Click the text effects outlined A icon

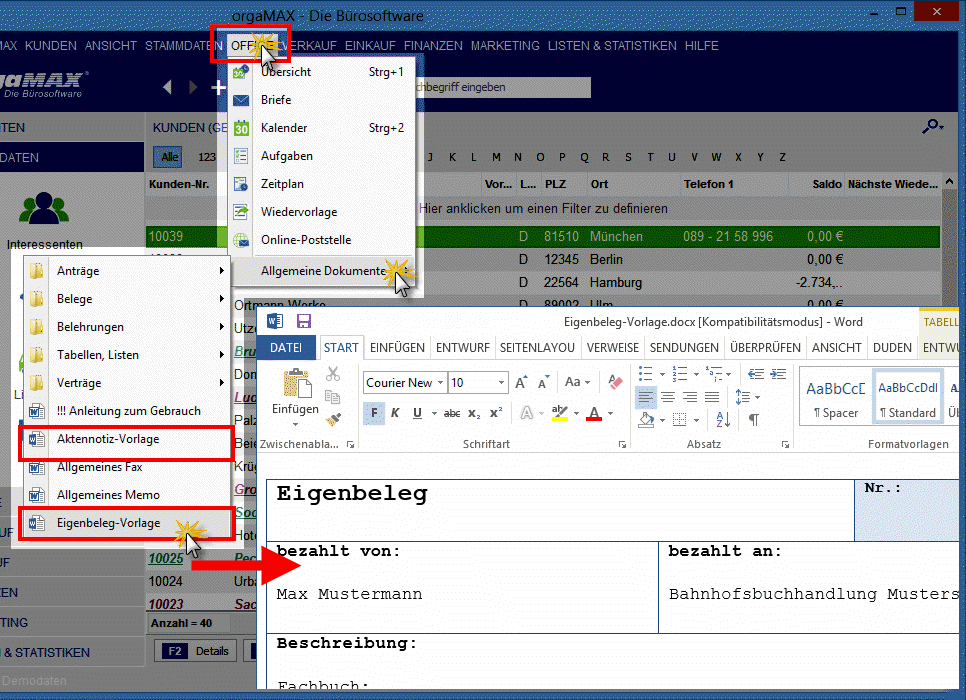pyautogui.click(x=527, y=413)
